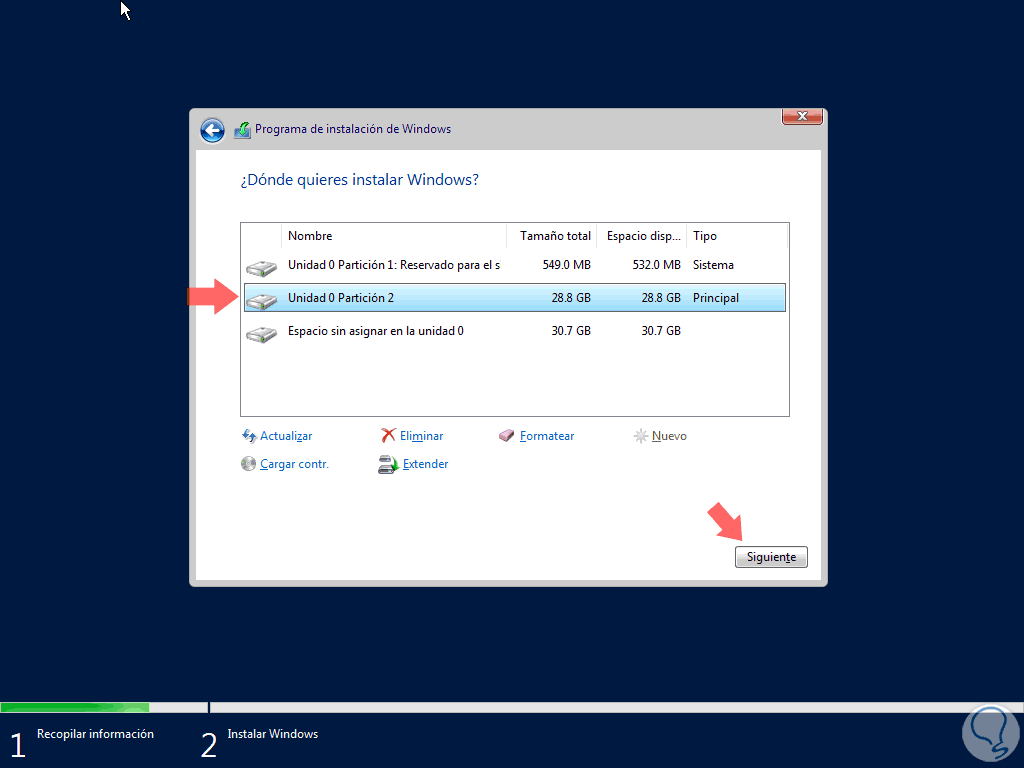The width and height of the screenshot is (1024, 768).
Task: Close the Windows setup dialog
Action: (x=802, y=116)
